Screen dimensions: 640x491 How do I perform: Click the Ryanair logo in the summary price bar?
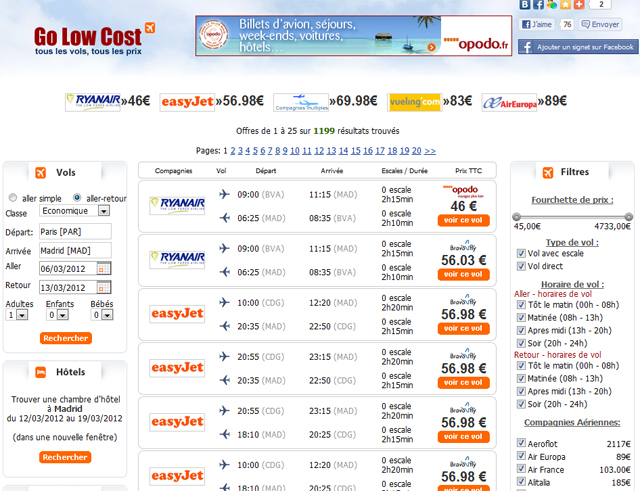[93, 102]
